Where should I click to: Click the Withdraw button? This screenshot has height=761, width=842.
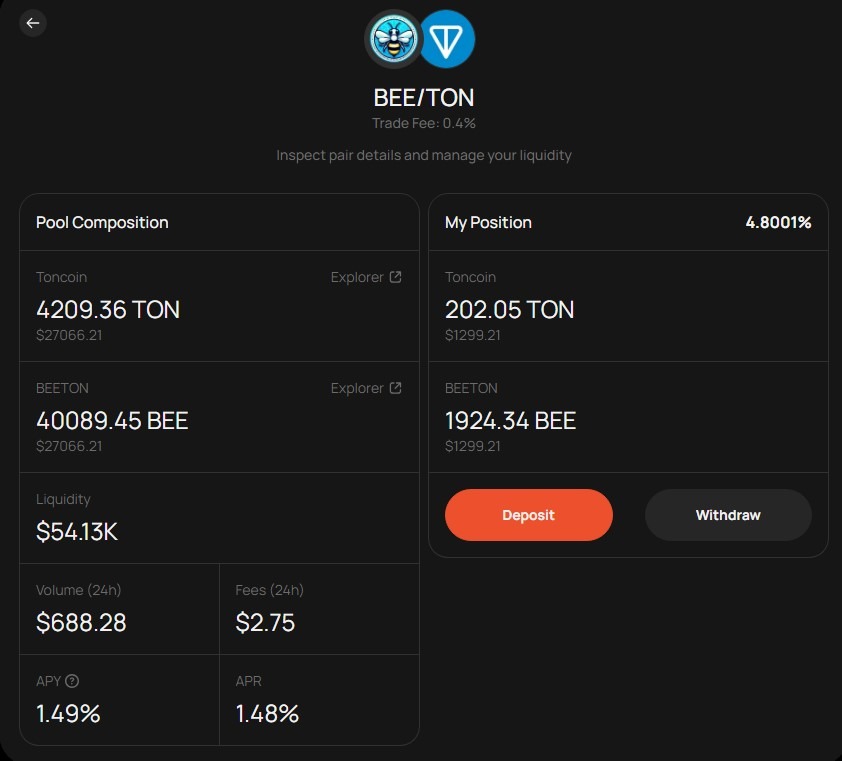(x=728, y=515)
